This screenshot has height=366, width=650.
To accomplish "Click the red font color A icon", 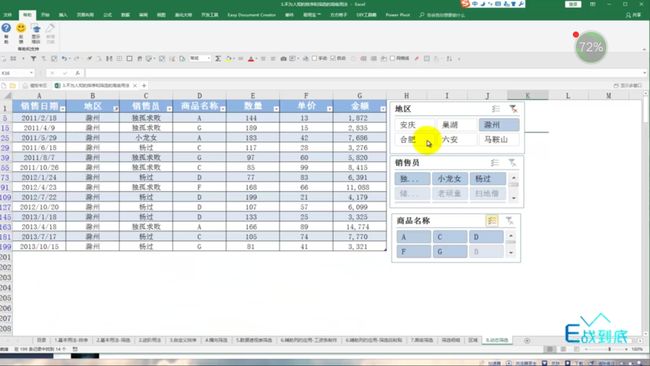I will [251, 59].
